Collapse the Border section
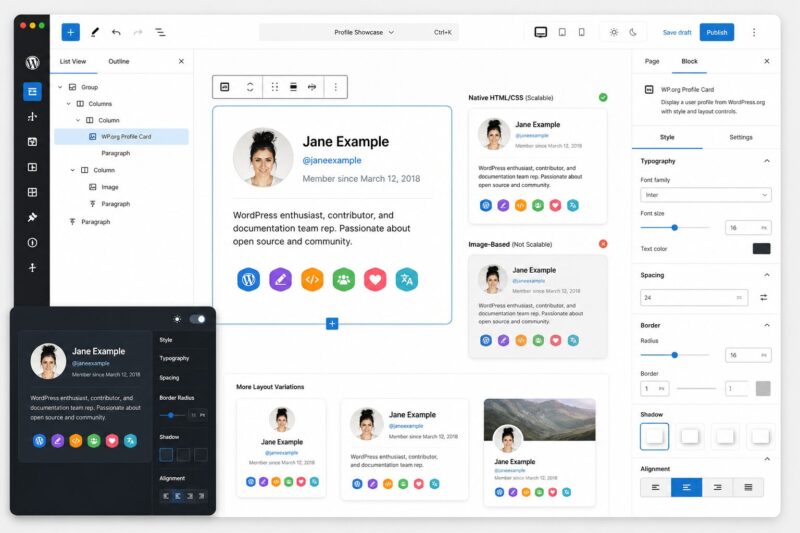Viewport: 800px width, 533px height. click(766, 325)
